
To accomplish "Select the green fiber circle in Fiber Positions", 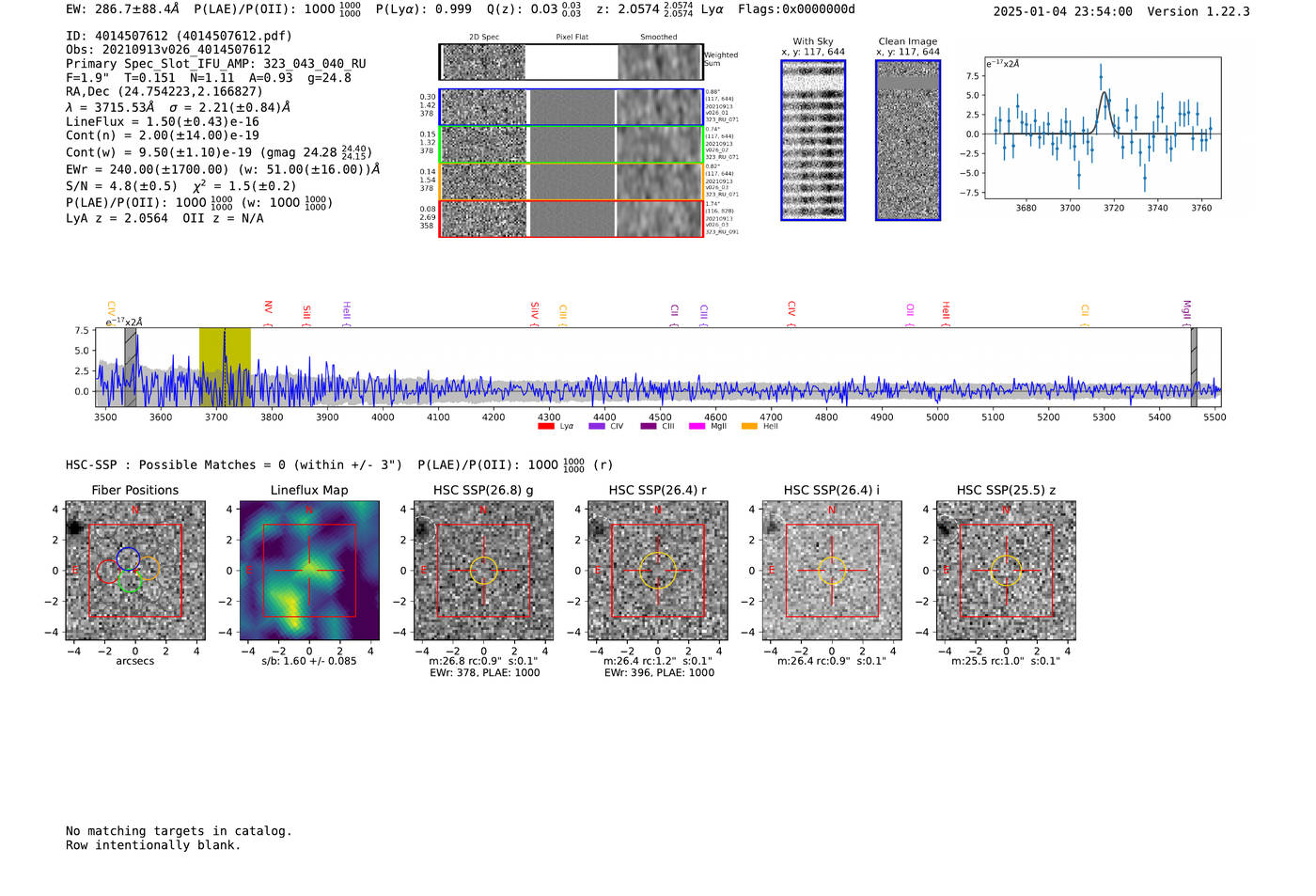I will click(131, 582).
